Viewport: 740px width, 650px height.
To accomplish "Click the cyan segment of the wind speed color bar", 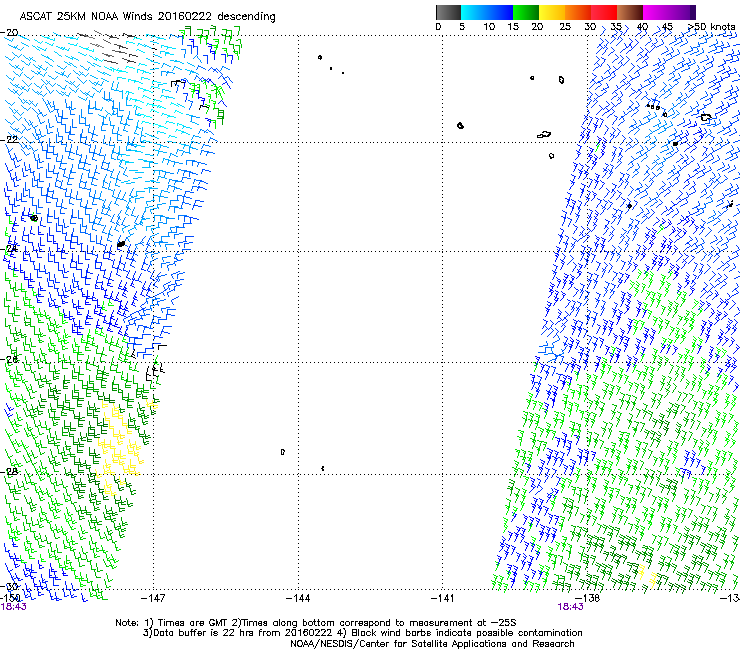I will tap(487, 12).
